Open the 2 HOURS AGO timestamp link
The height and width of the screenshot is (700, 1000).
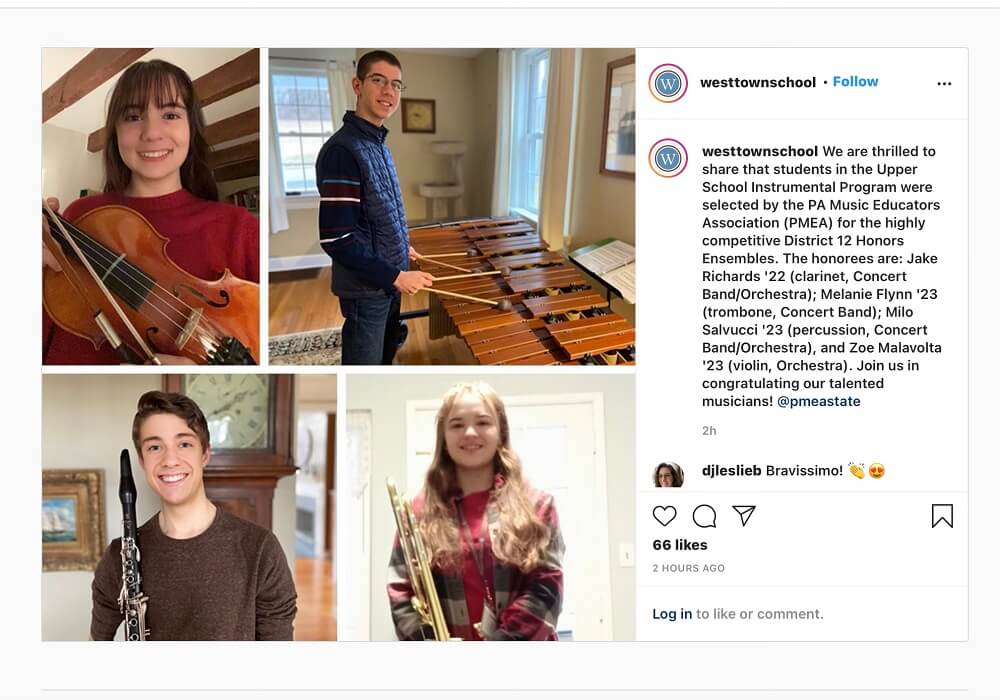pyautogui.click(x=688, y=568)
